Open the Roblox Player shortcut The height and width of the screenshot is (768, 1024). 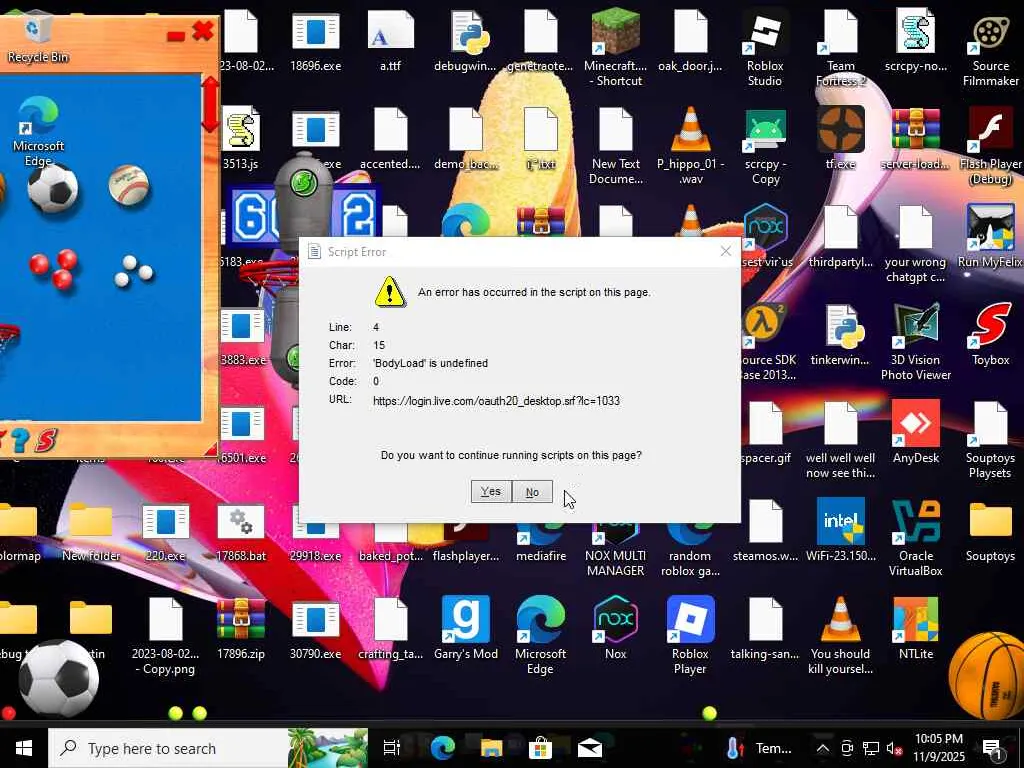(x=690, y=636)
